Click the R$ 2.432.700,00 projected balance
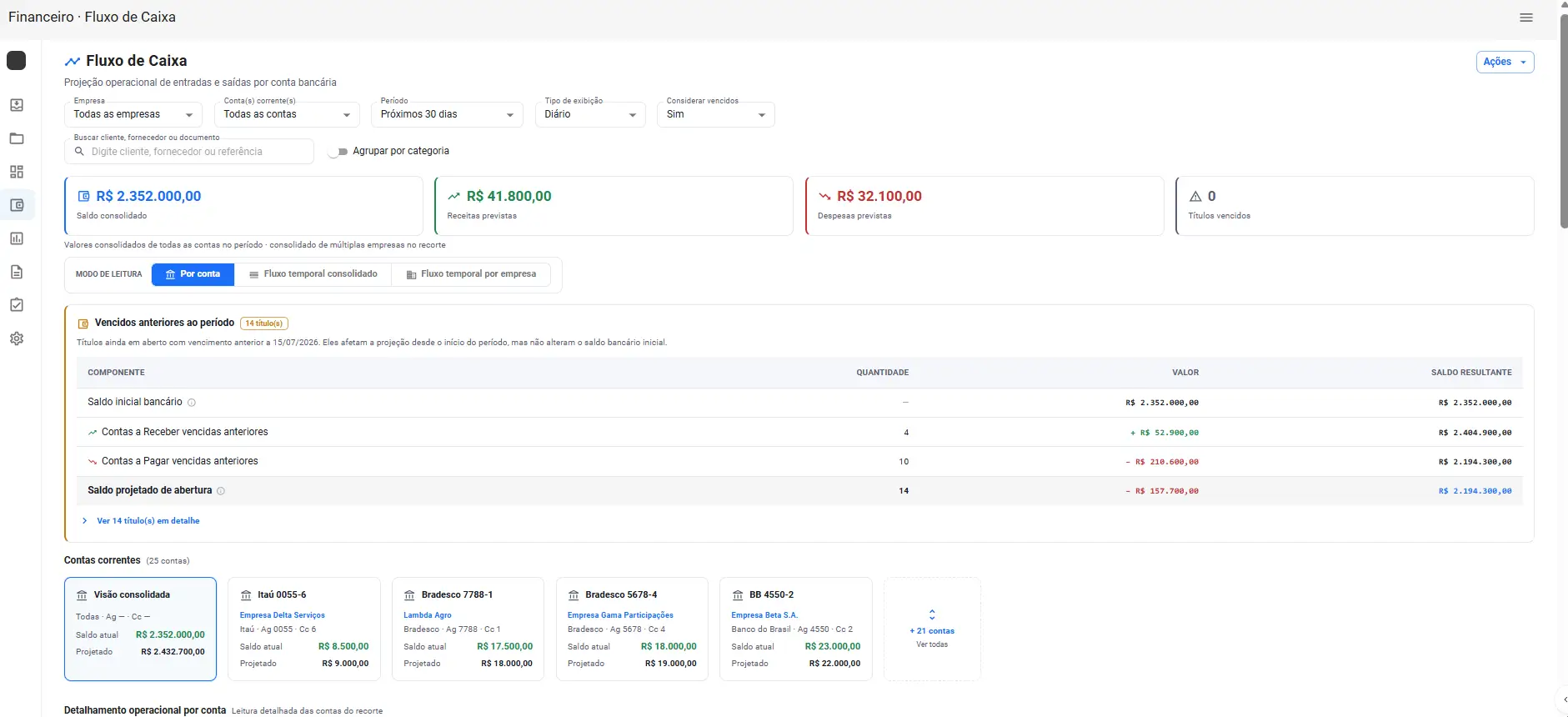This screenshot has width=1568, height=717. [x=173, y=652]
